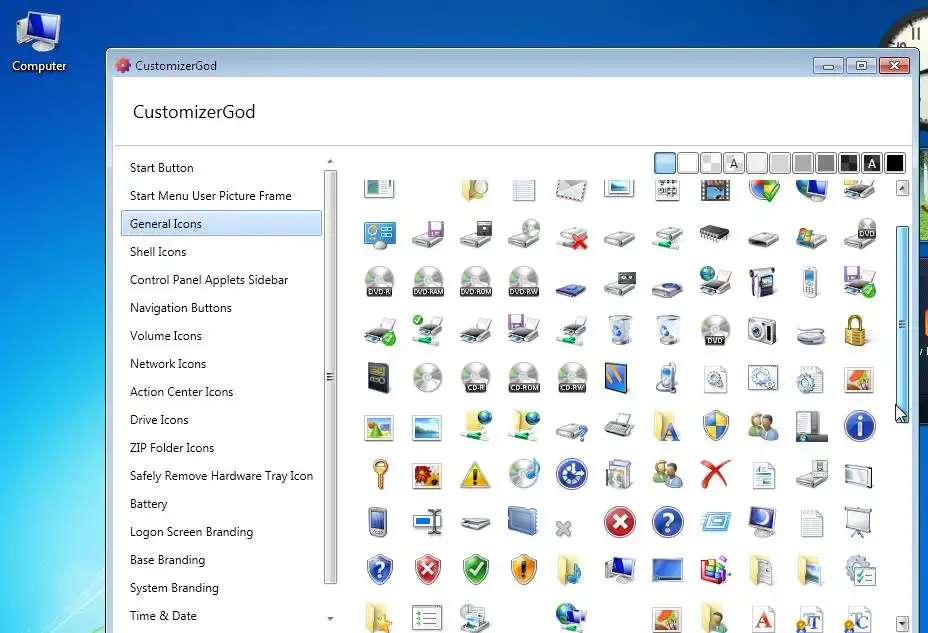The width and height of the screenshot is (928, 633).
Task: Click the category list scroll up arrow
Action: [330, 162]
